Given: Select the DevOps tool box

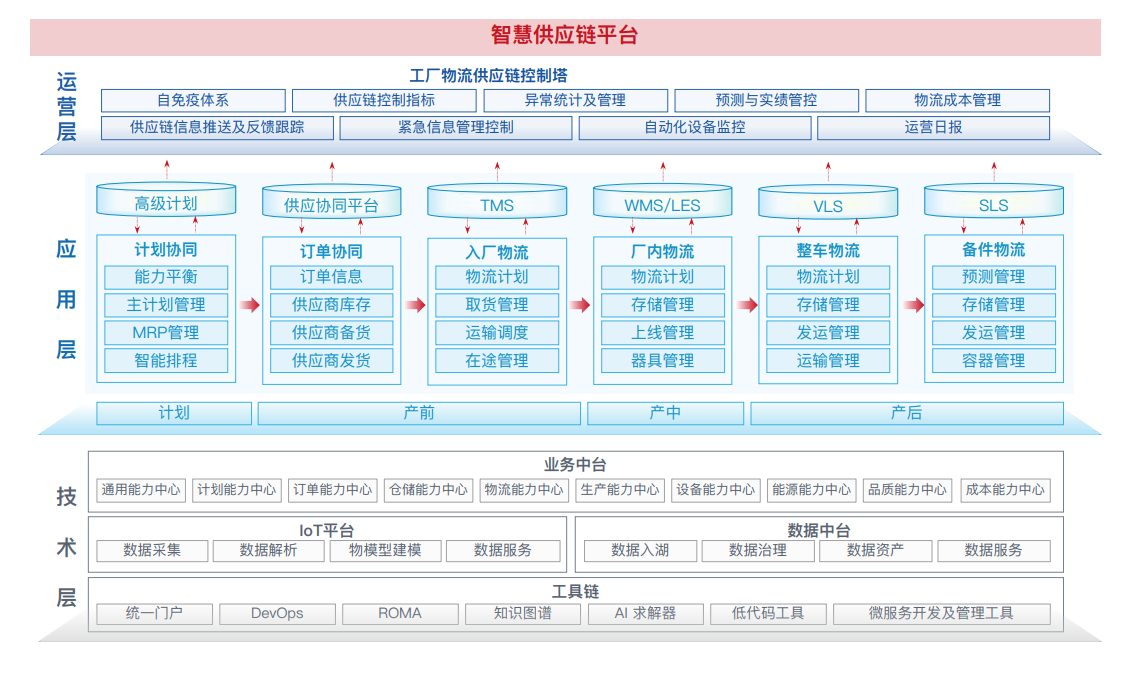Looking at the screenshot, I should [x=277, y=614].
